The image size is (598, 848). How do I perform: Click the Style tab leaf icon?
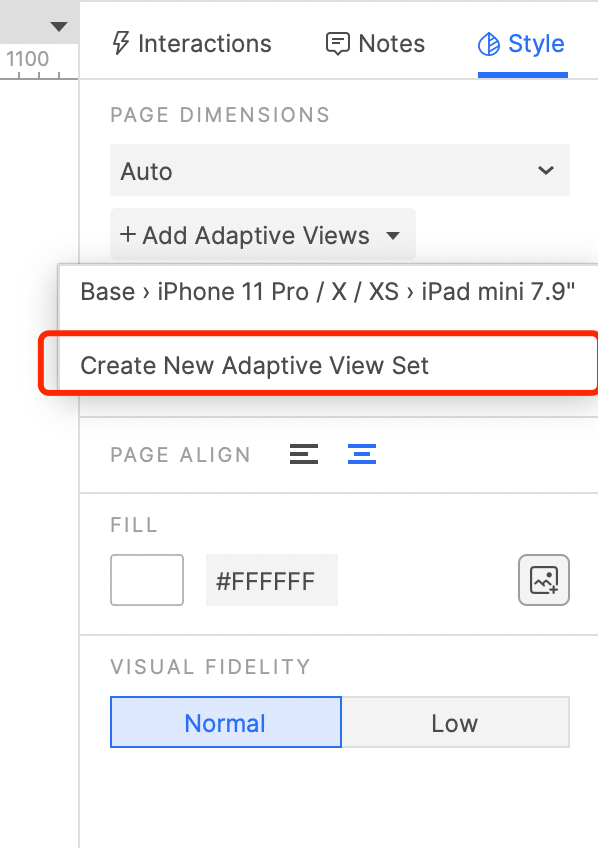point(489,44)
